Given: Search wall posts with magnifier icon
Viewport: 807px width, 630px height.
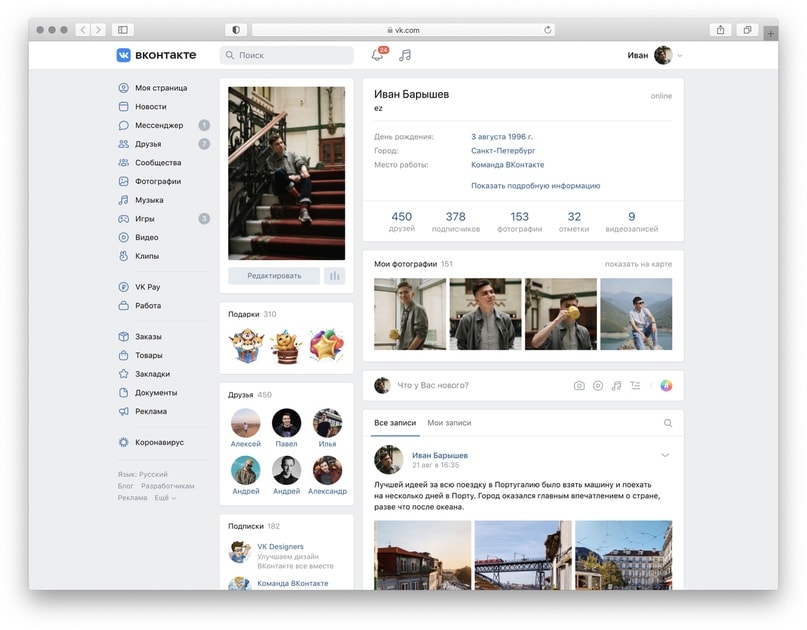Looking at the screenshot, I should point(668,423).
